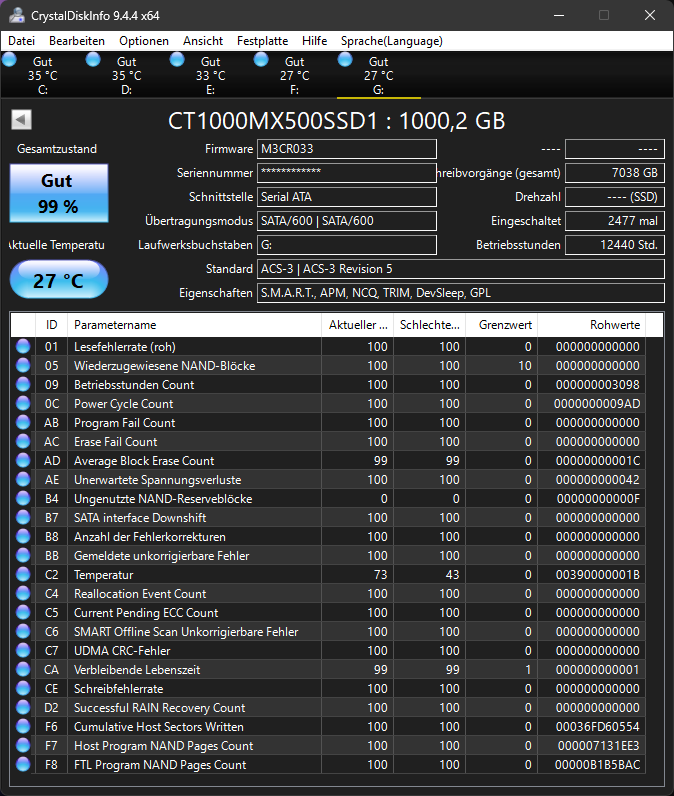Click status orb for Schreibfehlerrate
Viewport: 674px width, 796px height.
tap(23, 688)
